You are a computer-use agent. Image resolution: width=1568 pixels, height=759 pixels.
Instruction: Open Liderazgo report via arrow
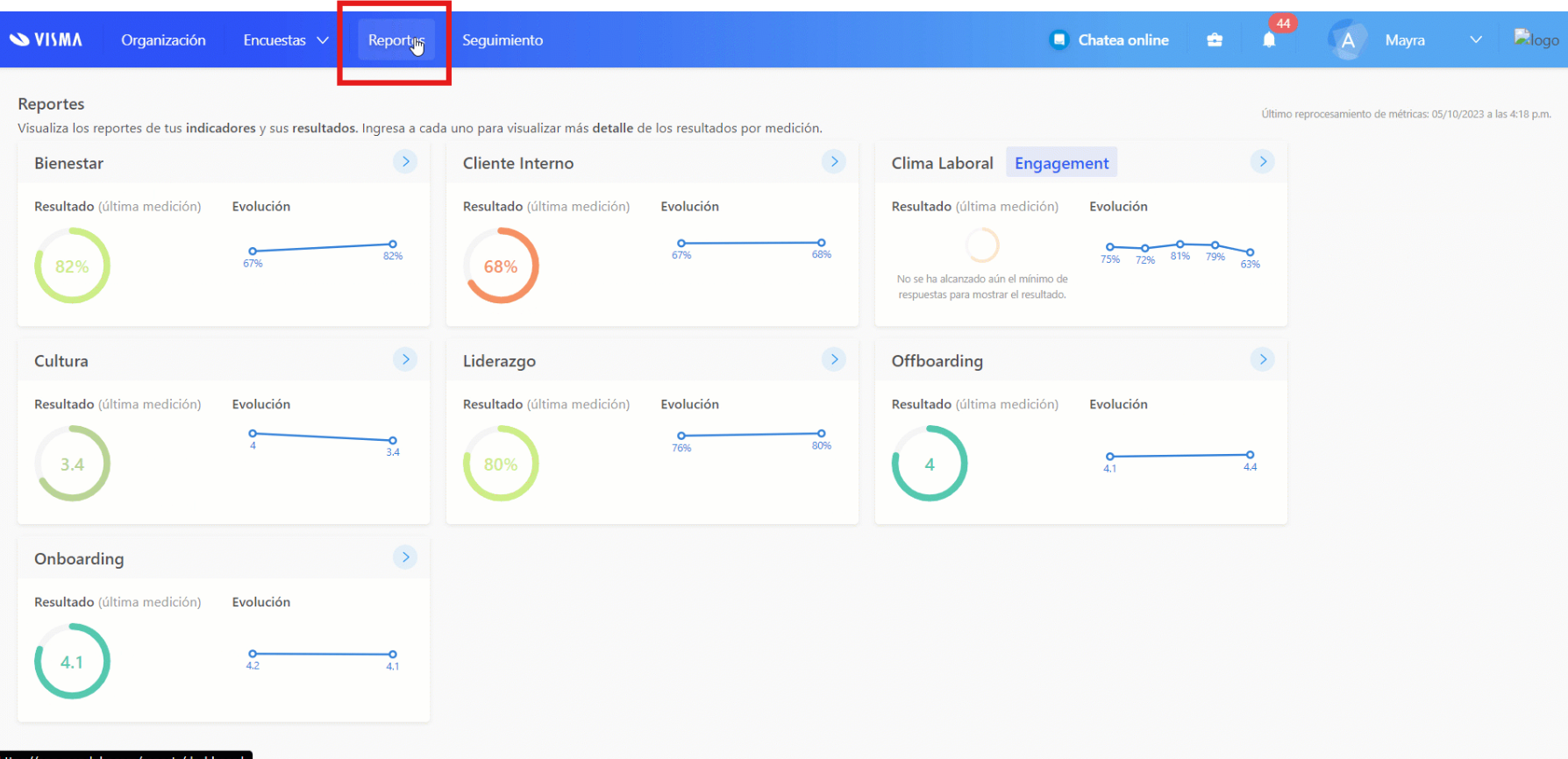click(x=834, y=359)
